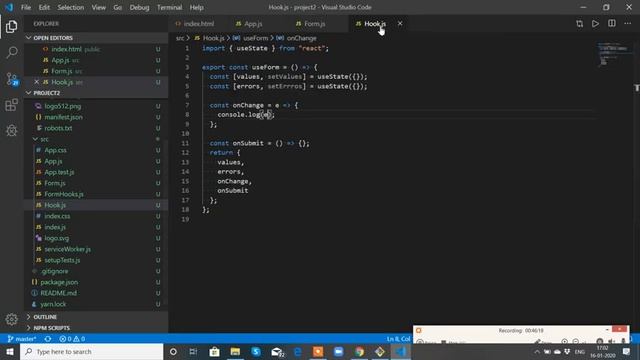Image resolution: width=640 pixels, height=360 pixels.
Task: Switch to the index.html editor tab
Action: pos(198,24)
